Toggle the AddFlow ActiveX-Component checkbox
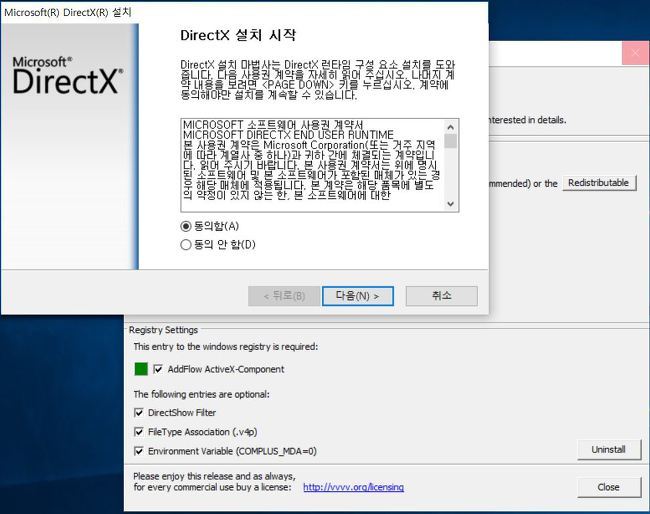Viewport: 650px width, 514px height. (158, 369)
